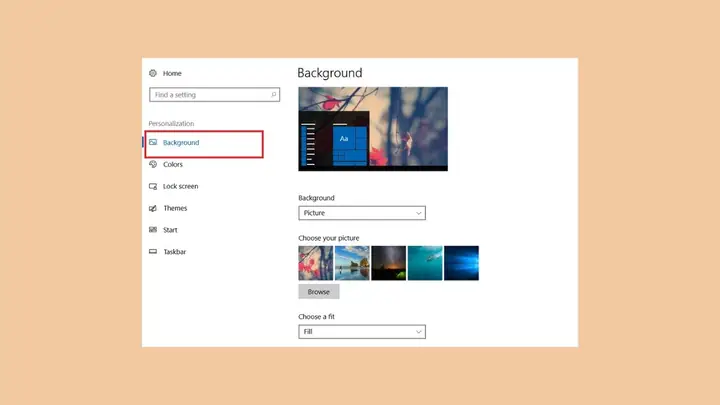
Task: Pick the blue Windows logo wallpaper thumbnail
Action: coord(461,263)
